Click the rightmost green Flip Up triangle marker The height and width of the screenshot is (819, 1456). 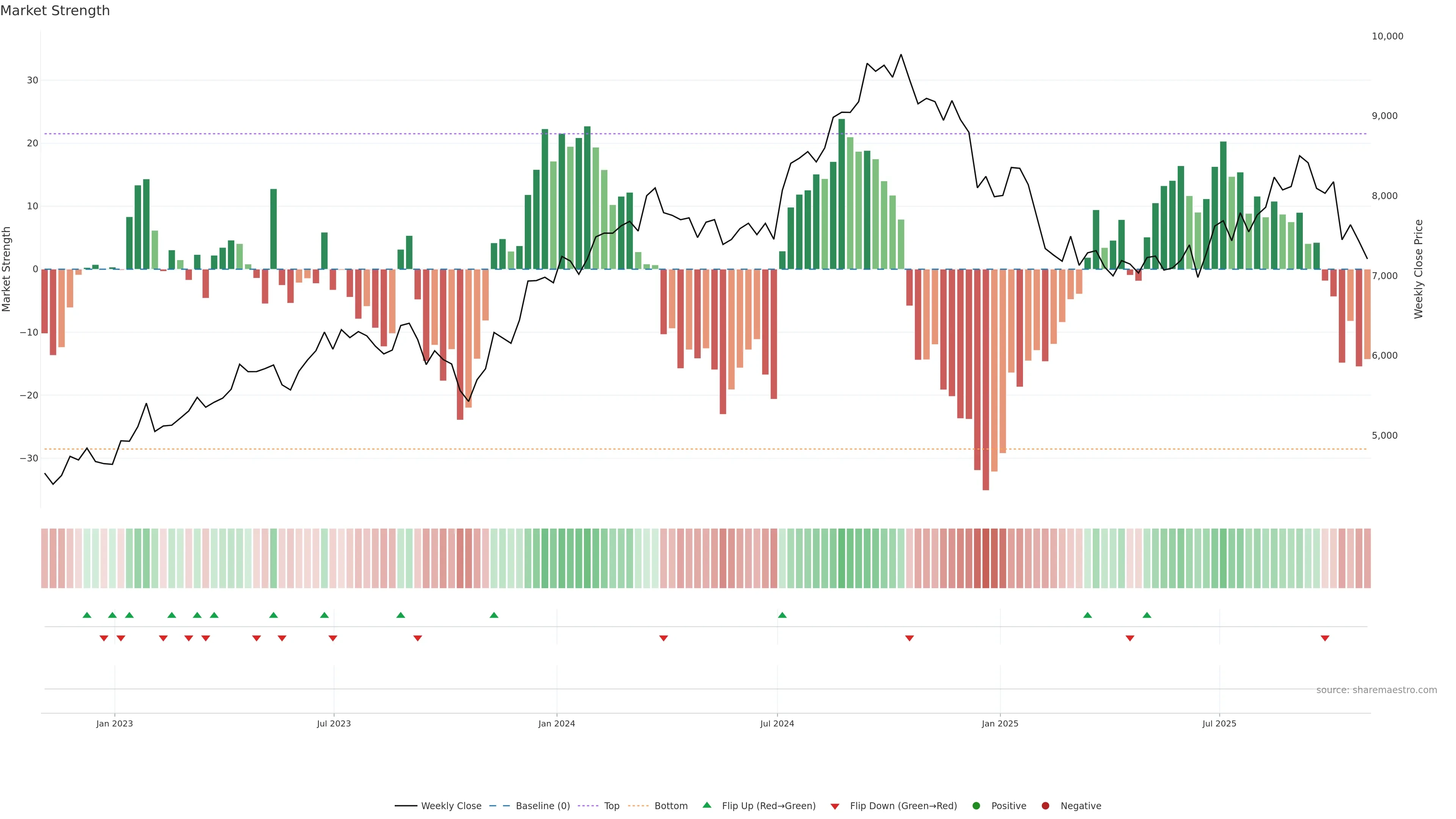pos(1147,615)
